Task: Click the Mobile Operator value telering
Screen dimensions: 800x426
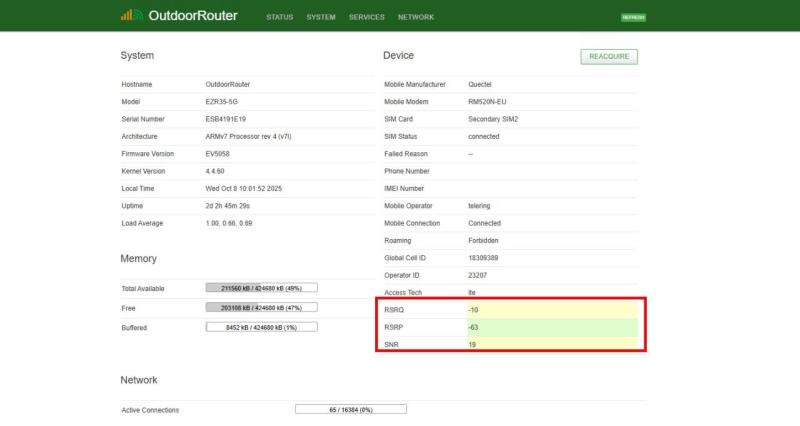Action: (479, 206)
